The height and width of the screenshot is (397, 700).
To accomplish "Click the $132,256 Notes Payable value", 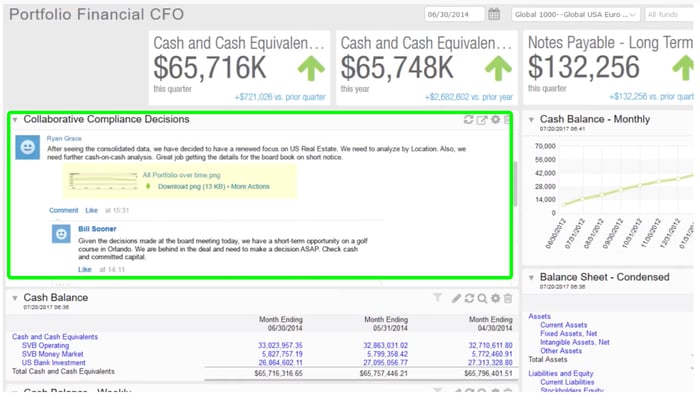I will coord(583,67).
